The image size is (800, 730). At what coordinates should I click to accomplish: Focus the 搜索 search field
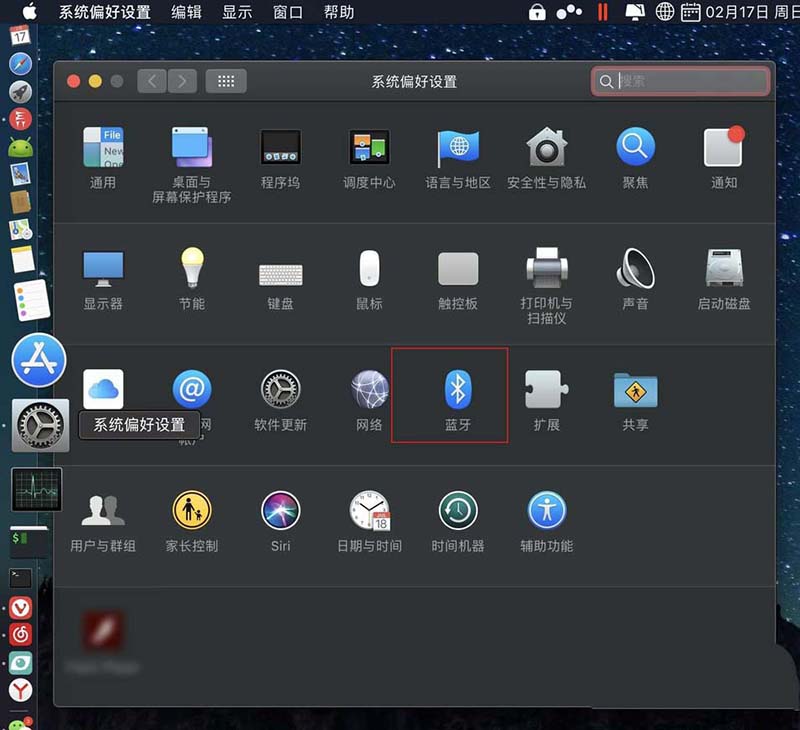pos(681,81)
